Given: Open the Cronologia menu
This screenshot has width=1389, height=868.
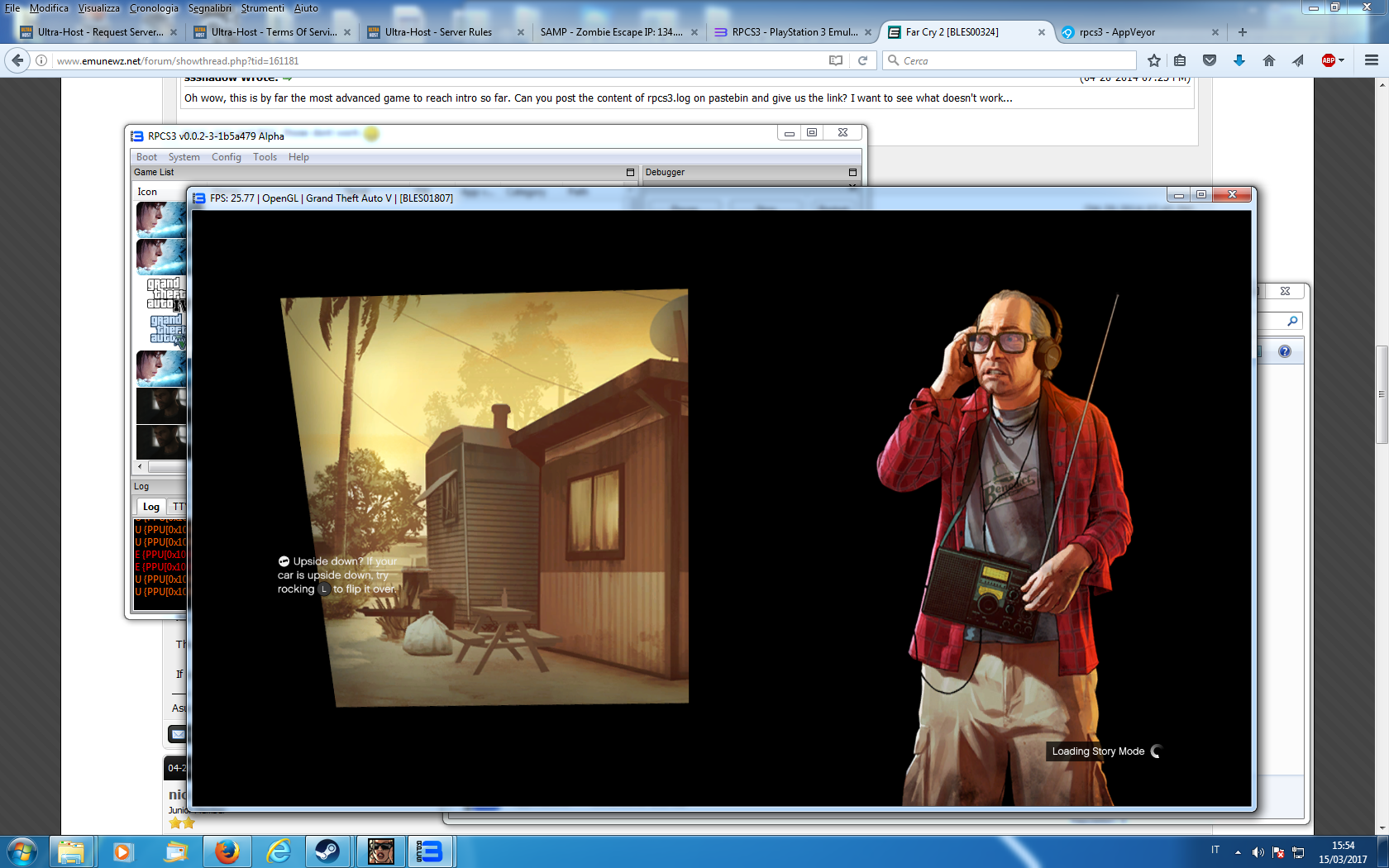Looking at the screenshot, I should click(154, 8).
